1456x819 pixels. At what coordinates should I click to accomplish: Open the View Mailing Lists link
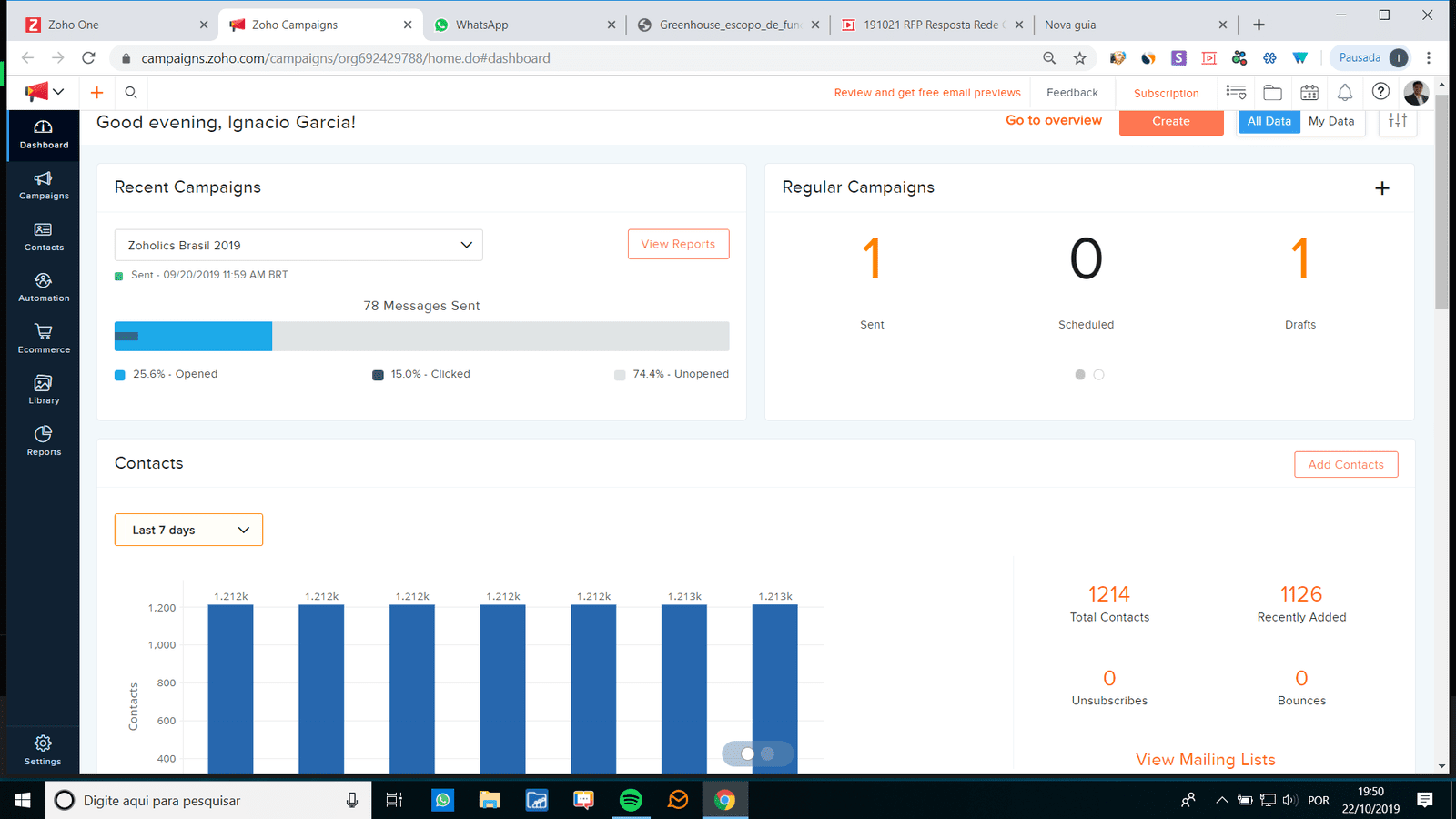coord(1205,760)
